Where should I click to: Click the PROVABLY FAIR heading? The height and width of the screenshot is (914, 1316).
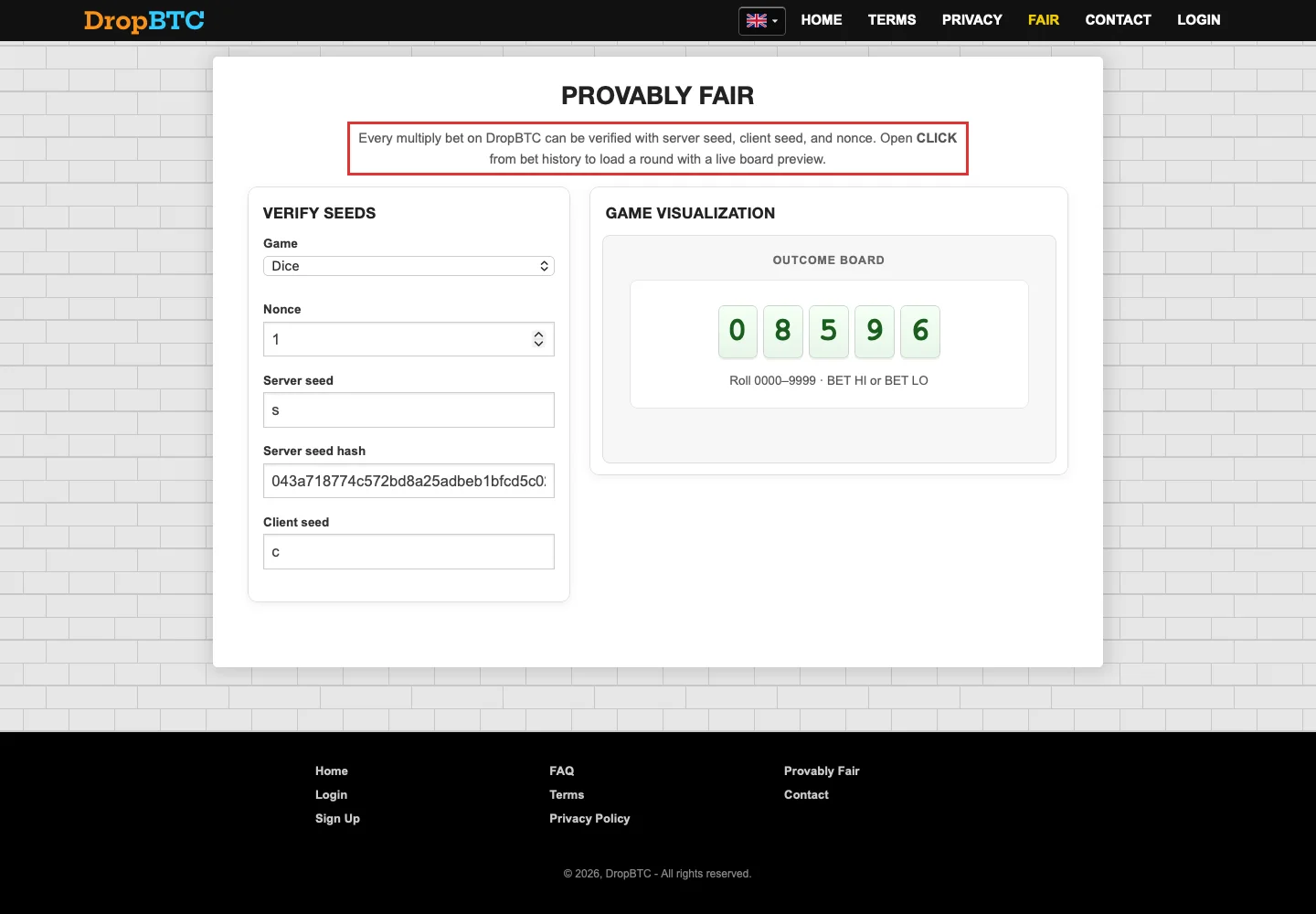tap(658, 96)
